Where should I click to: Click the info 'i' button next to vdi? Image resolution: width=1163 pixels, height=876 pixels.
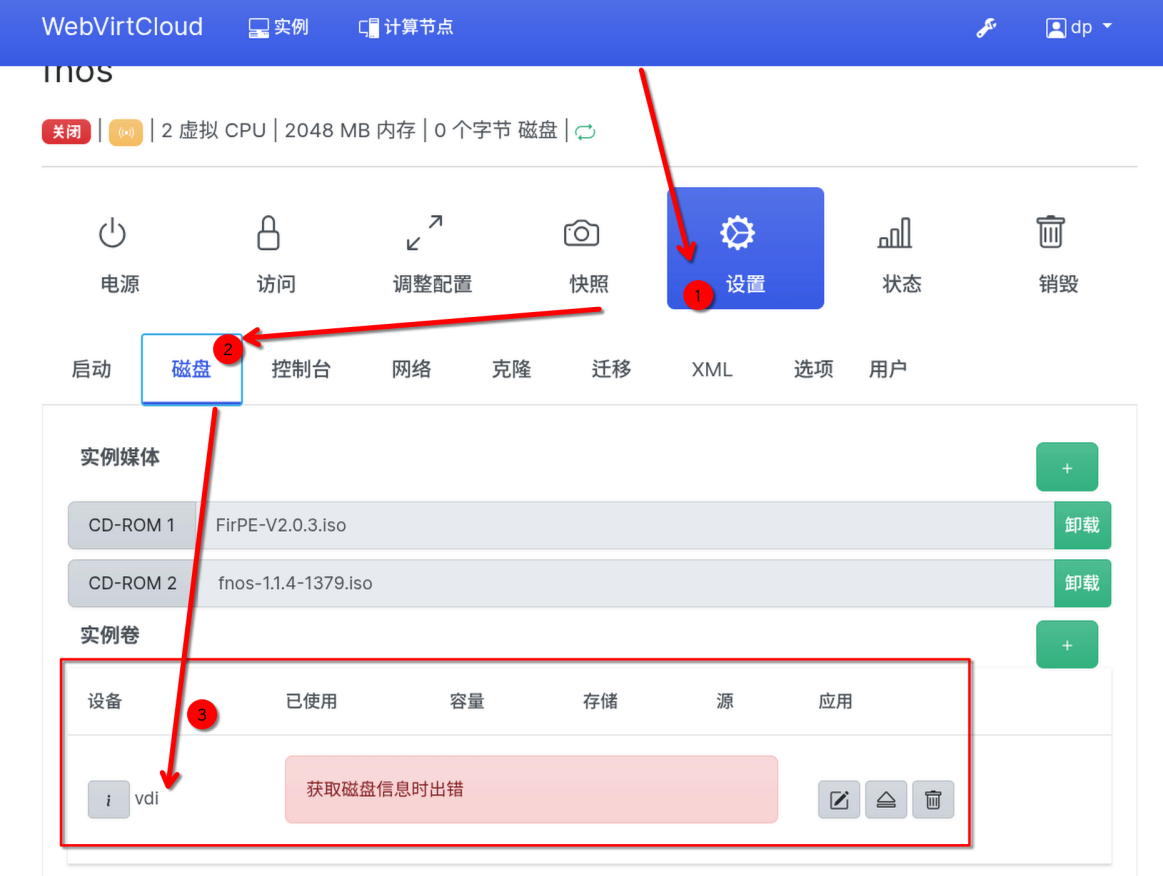coord(108,800)
